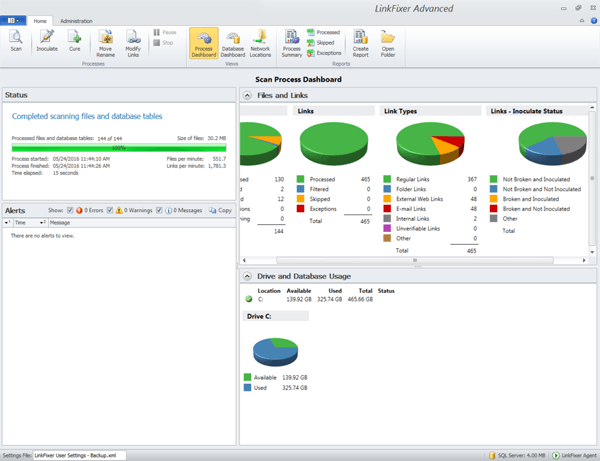Collapse the Files and Links section
This screenshot has width=600, height=461.
coord(247,95)
